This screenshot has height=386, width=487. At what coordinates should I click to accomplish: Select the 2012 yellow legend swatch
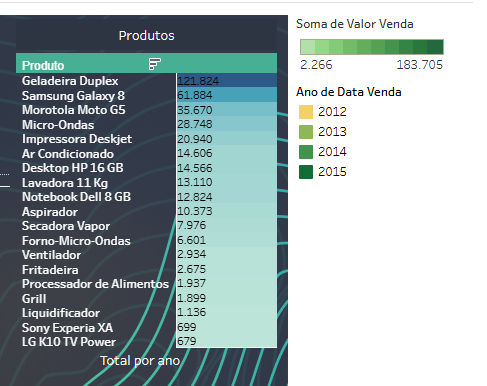coord(306,112)
